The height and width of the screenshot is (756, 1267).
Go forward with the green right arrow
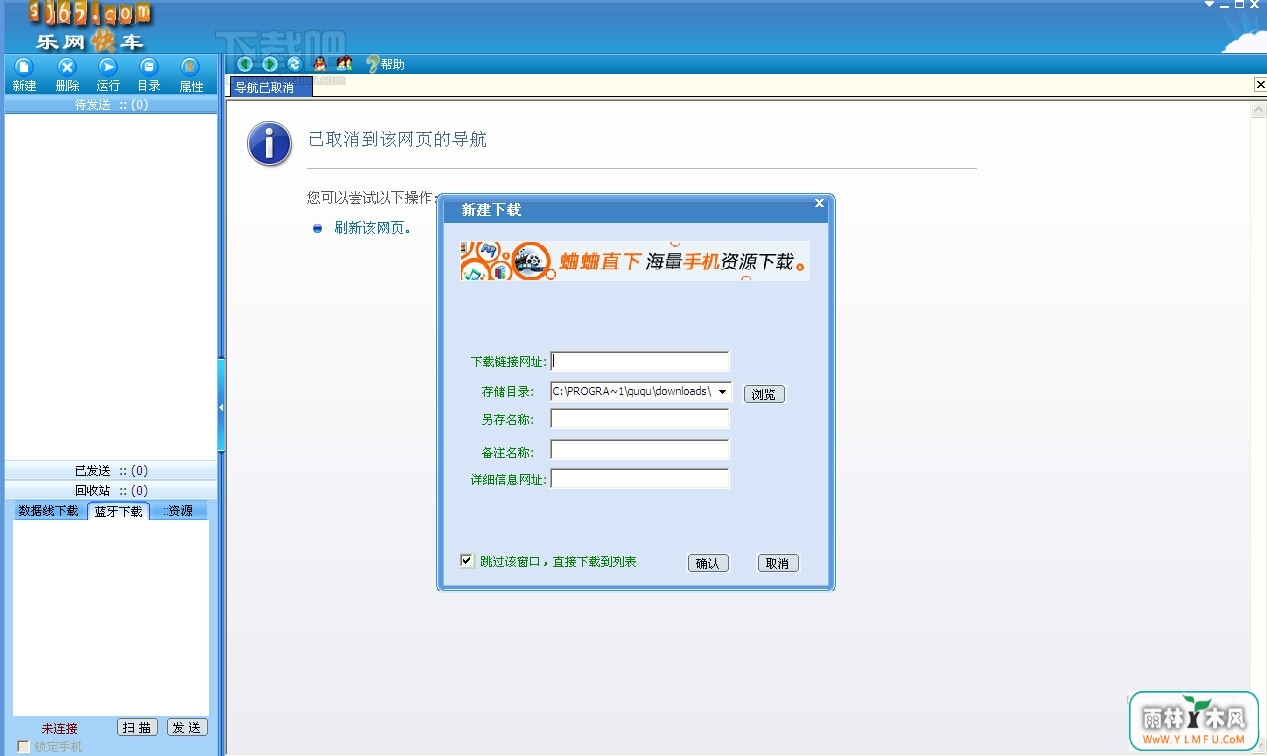click(269, 64)
